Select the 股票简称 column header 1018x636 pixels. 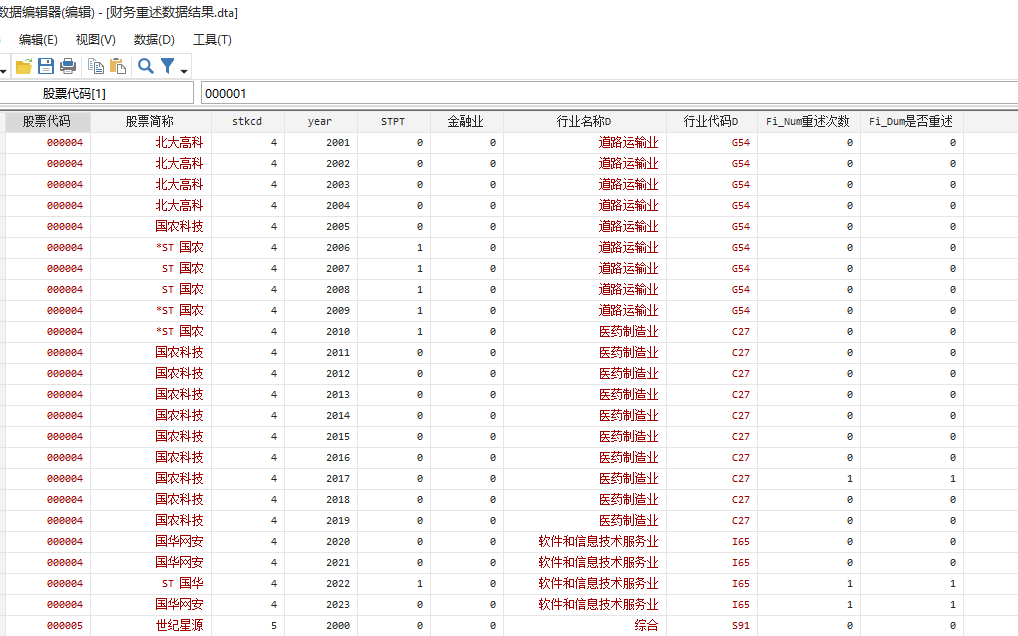coord(149,121)
